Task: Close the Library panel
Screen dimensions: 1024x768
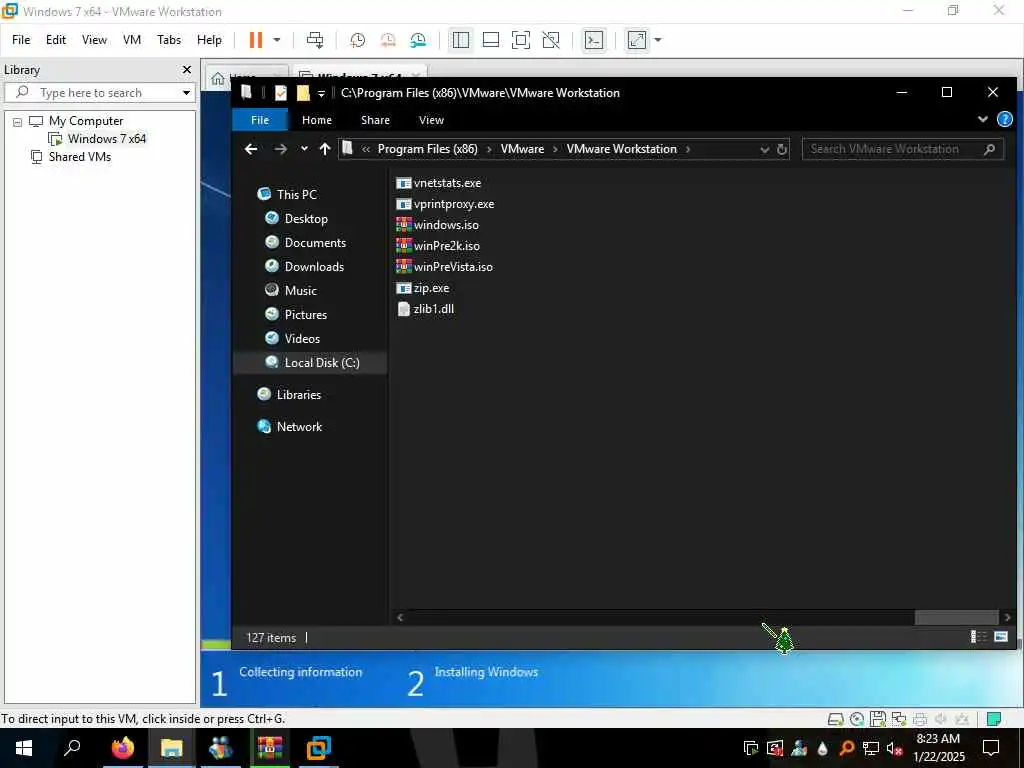Action: click(x=187, y=69)
